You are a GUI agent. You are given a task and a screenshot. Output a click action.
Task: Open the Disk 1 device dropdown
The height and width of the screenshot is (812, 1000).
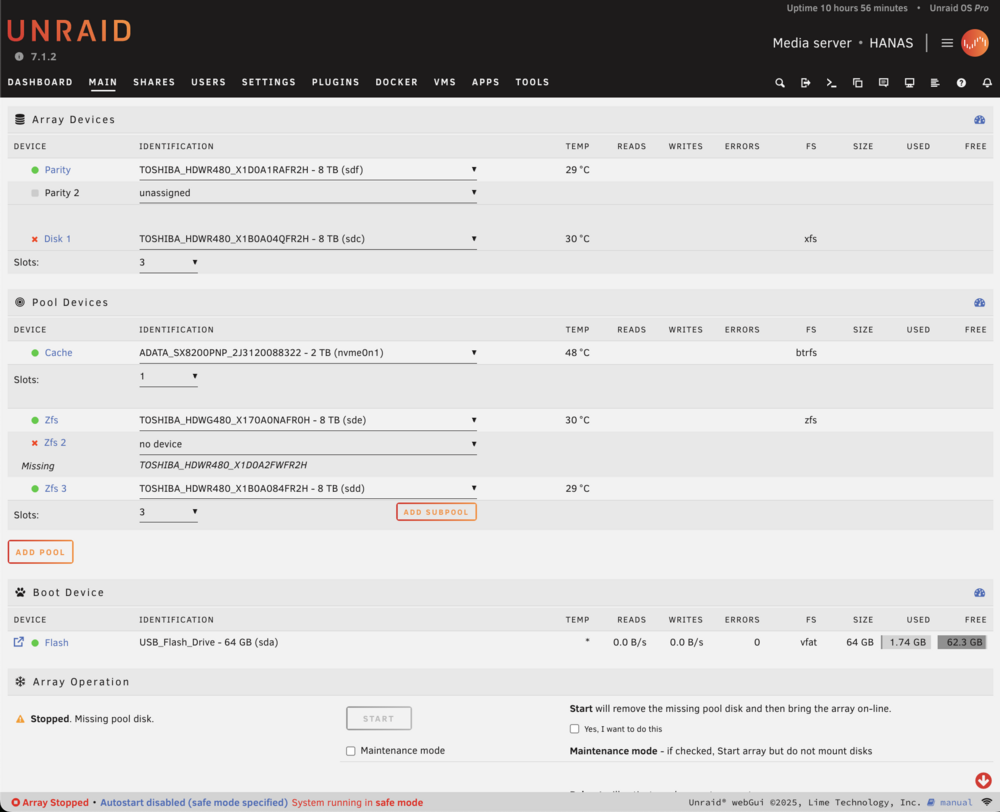pos(307,239)
